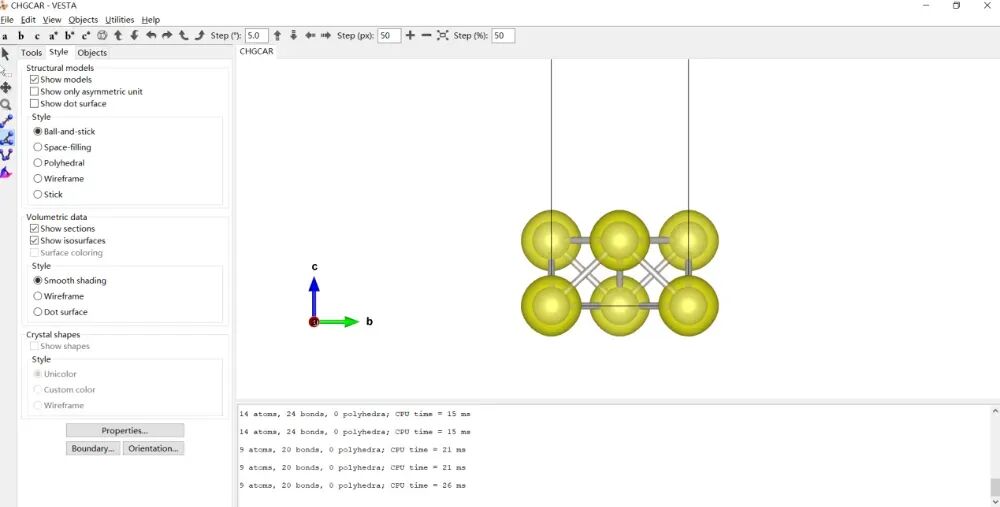This screenshot has width=1000, height=507.
Task: Switch to the Tools tab
Action: click(31, 53)
